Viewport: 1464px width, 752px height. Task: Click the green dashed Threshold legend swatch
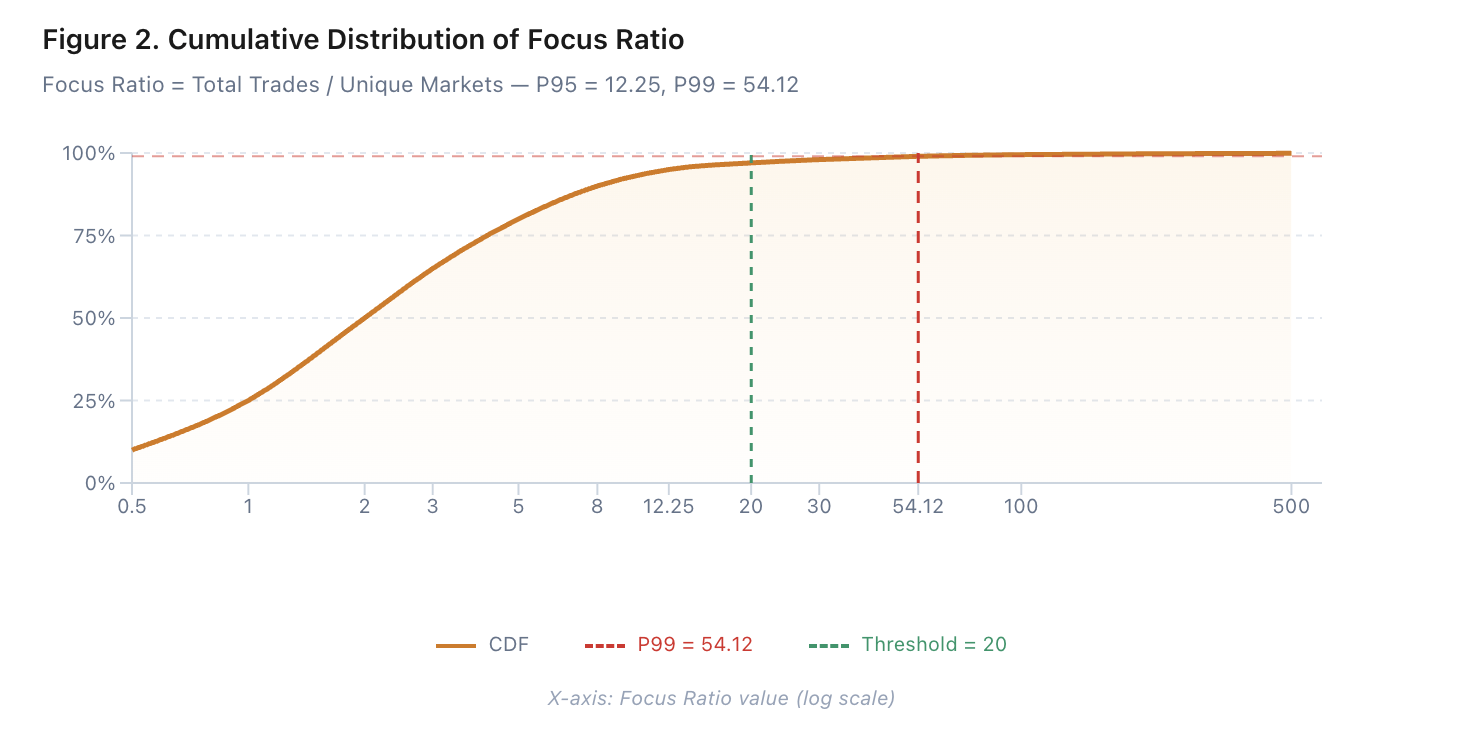tap(828, 646)
